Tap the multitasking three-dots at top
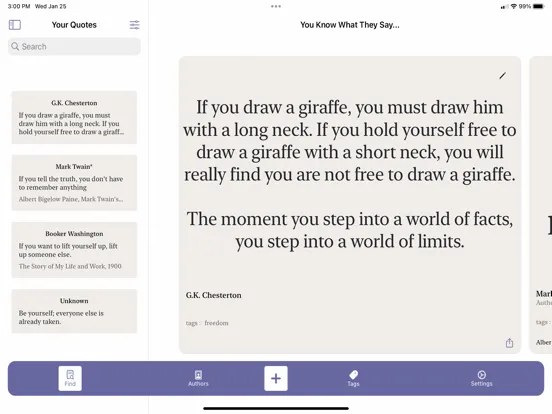The width and height of the screenshot is (552, 414). 276,6
